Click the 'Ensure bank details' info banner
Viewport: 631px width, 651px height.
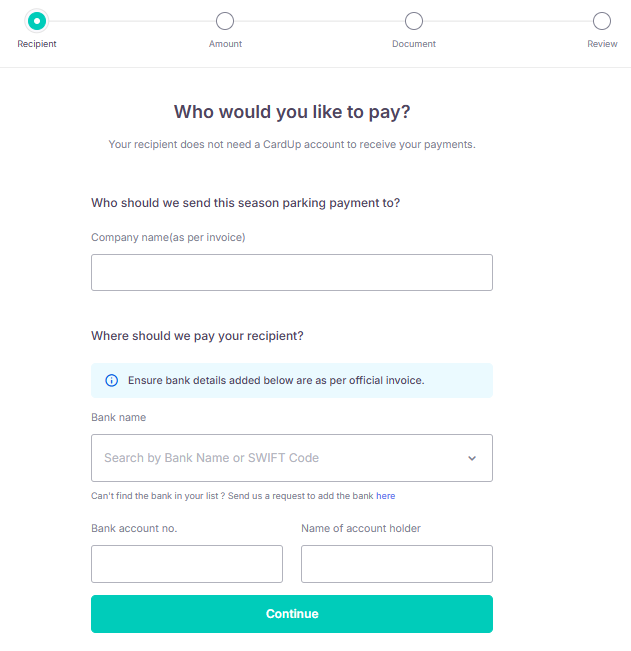pyautogui.click(x=292, y=380)
